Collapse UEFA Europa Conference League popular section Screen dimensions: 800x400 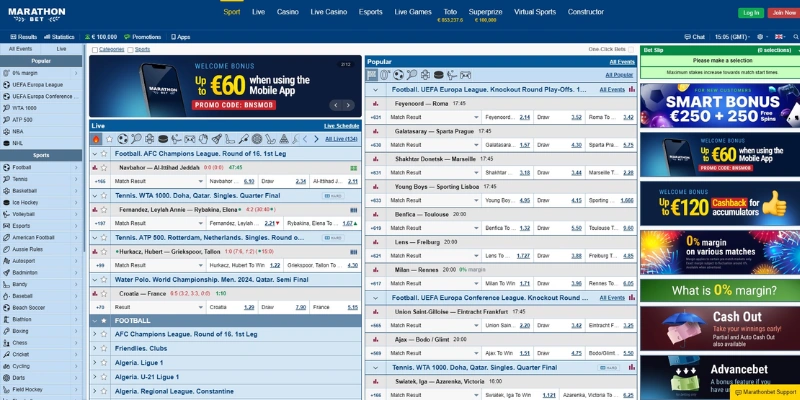[376, 297]
